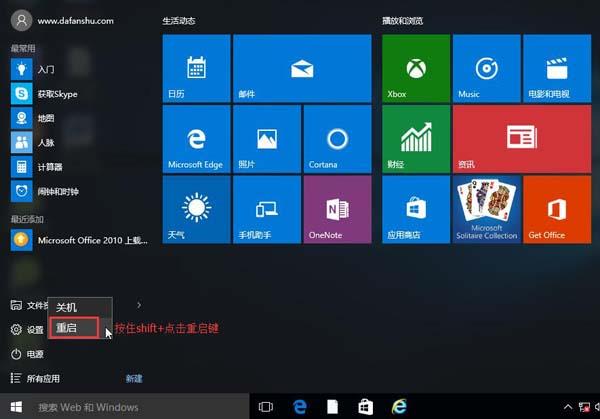Open Microsoft Solitaire Collection tile
This screenshot has height=419, width=600.
click(486, 209)
